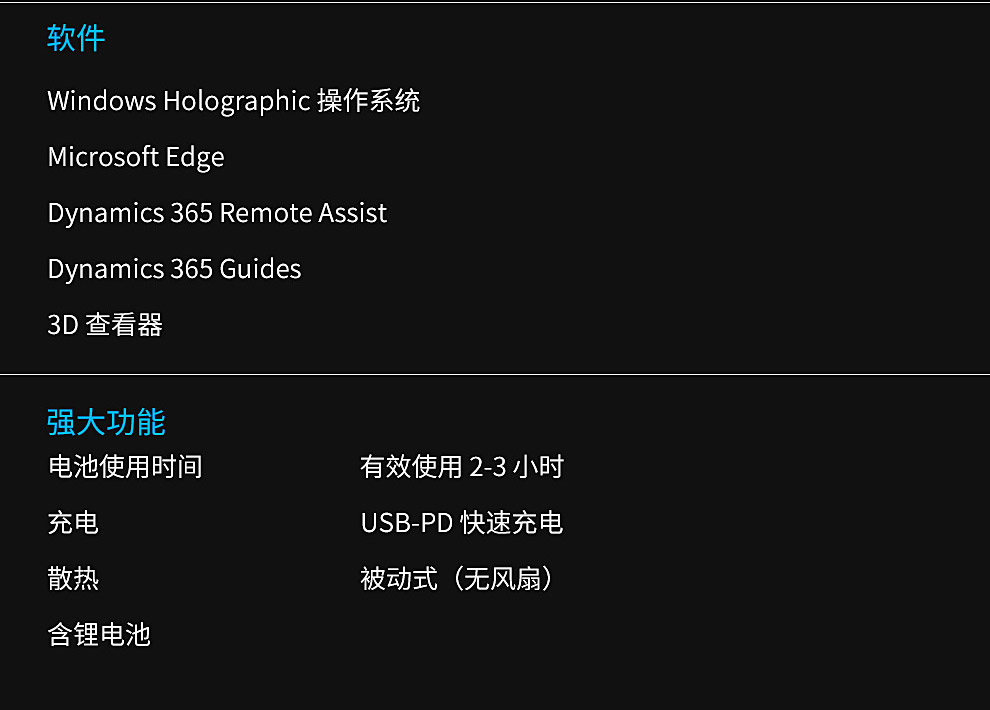Open the 3D 查看器 entry

click(x=105, y=325)
